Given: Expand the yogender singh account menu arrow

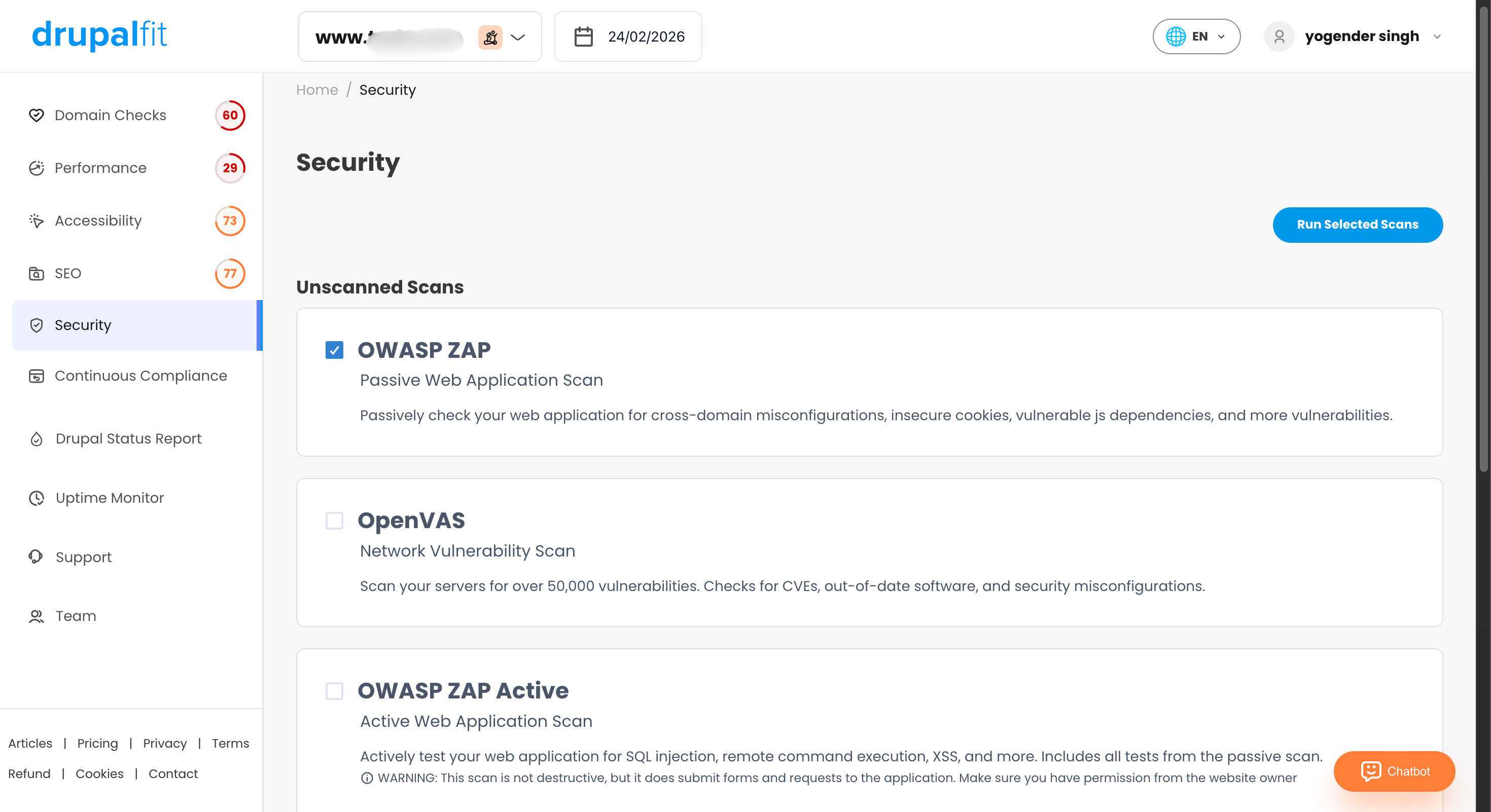Looking at the screenshot, I should point(1437,36).
